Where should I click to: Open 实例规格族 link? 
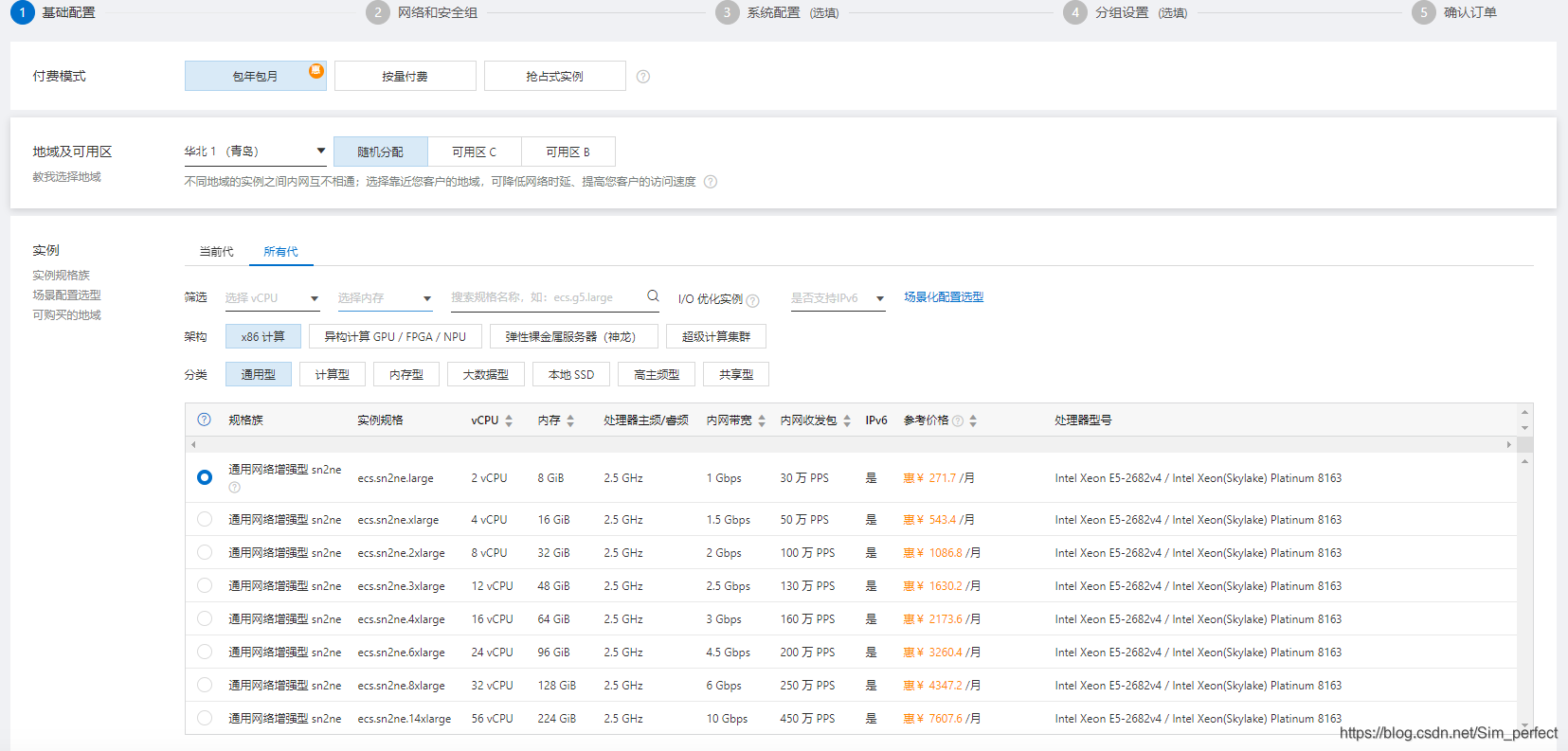click(61, 276)
